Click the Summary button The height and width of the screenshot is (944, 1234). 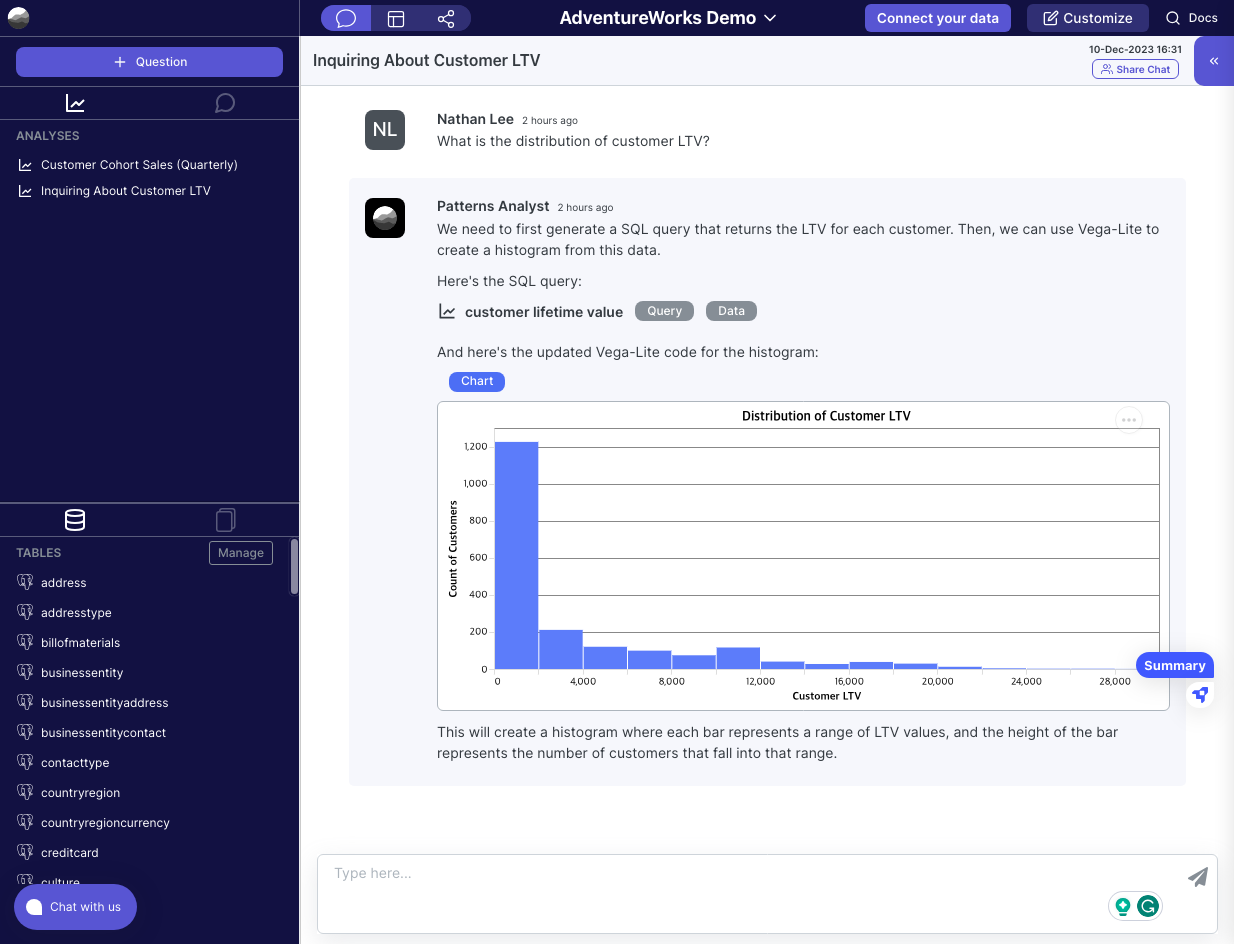(1174, 666)
